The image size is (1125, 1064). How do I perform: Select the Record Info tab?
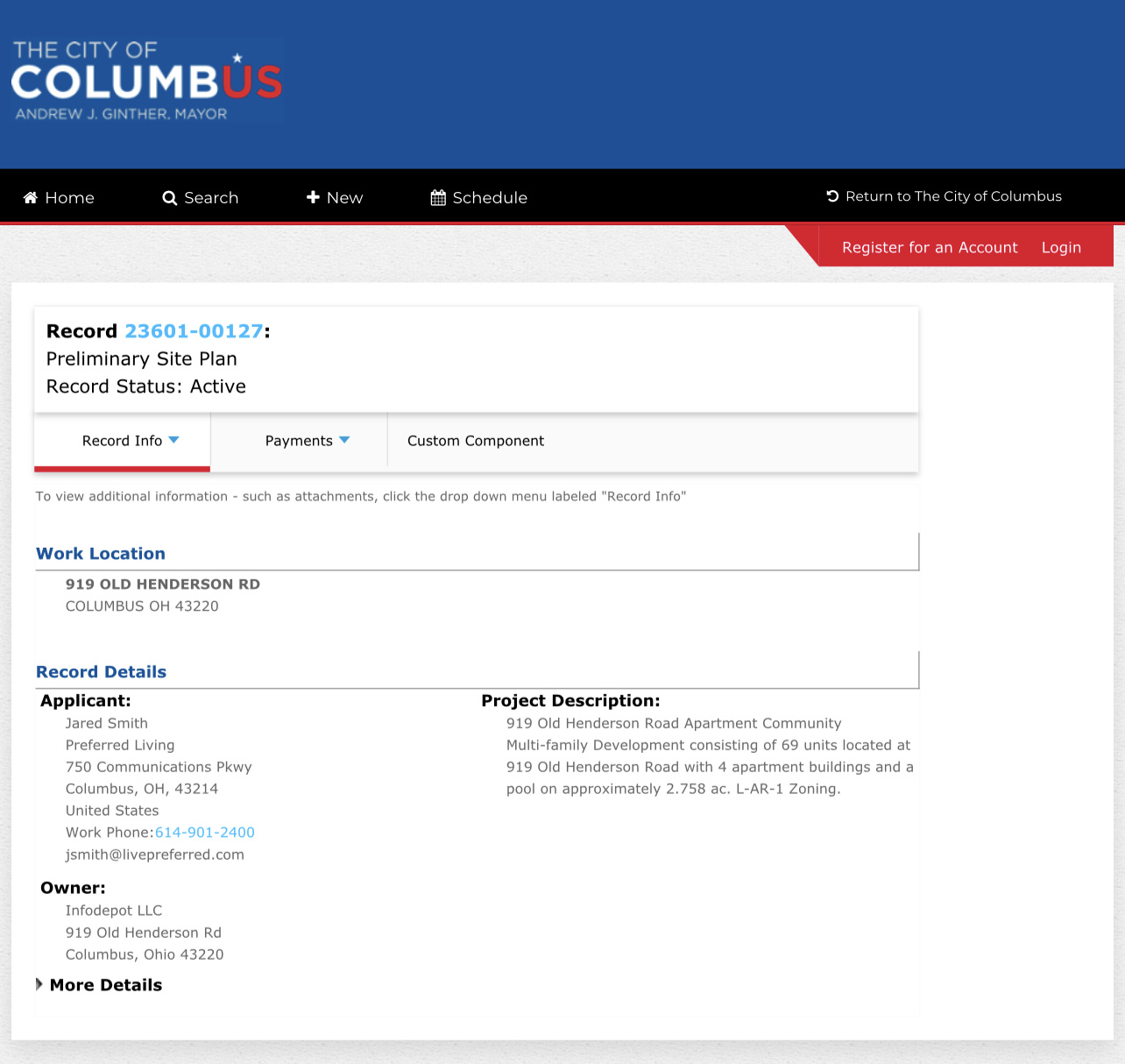point(122,441)
